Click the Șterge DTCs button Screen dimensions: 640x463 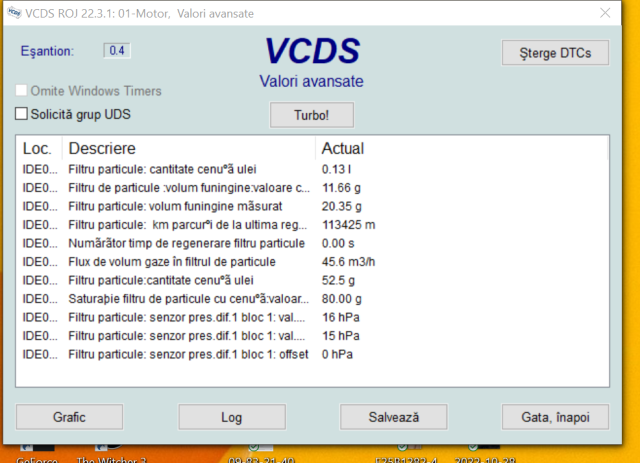pos(555,52)
